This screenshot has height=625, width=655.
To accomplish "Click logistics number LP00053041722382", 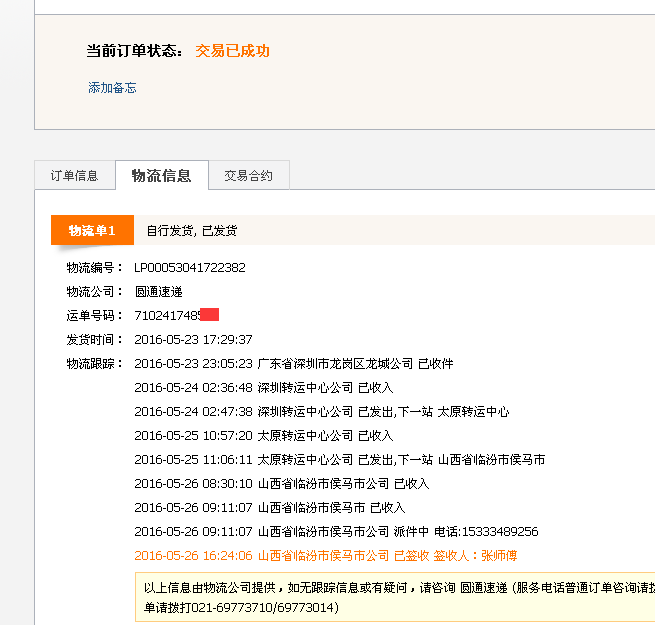I will [x=190, y=268].
